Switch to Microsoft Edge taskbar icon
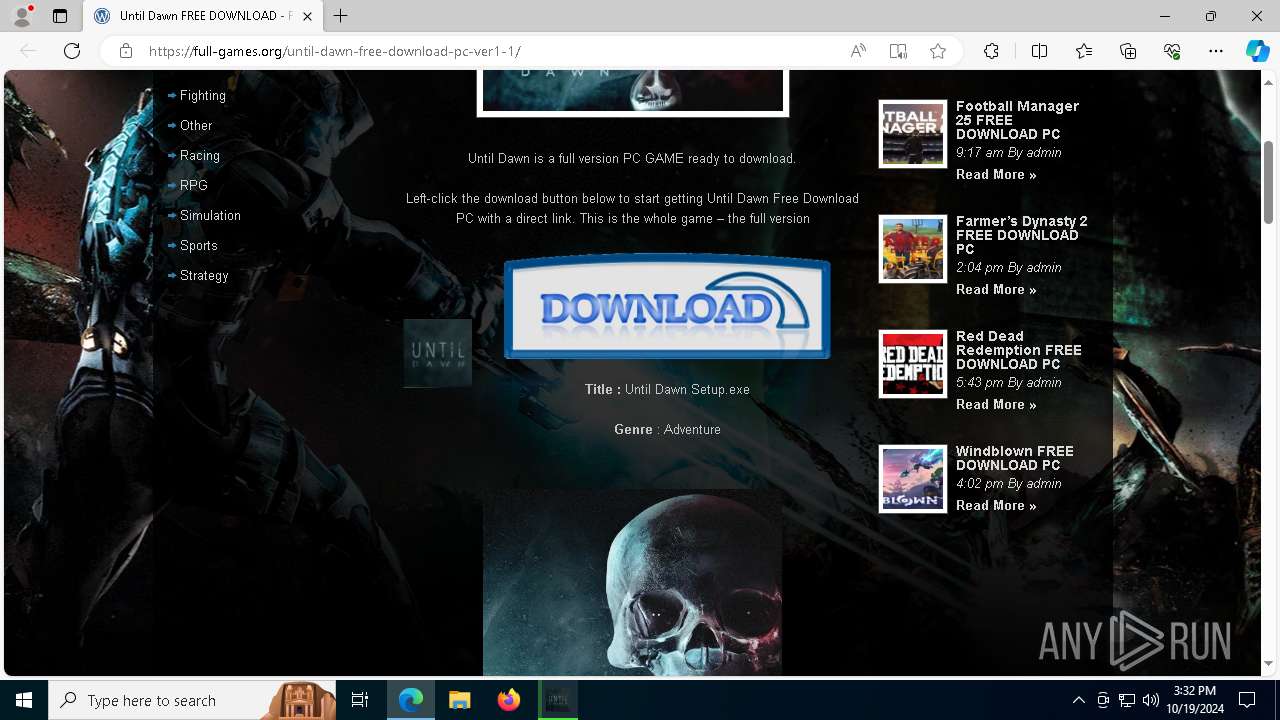Screen dimensions: 1280x720 [411, 700]
